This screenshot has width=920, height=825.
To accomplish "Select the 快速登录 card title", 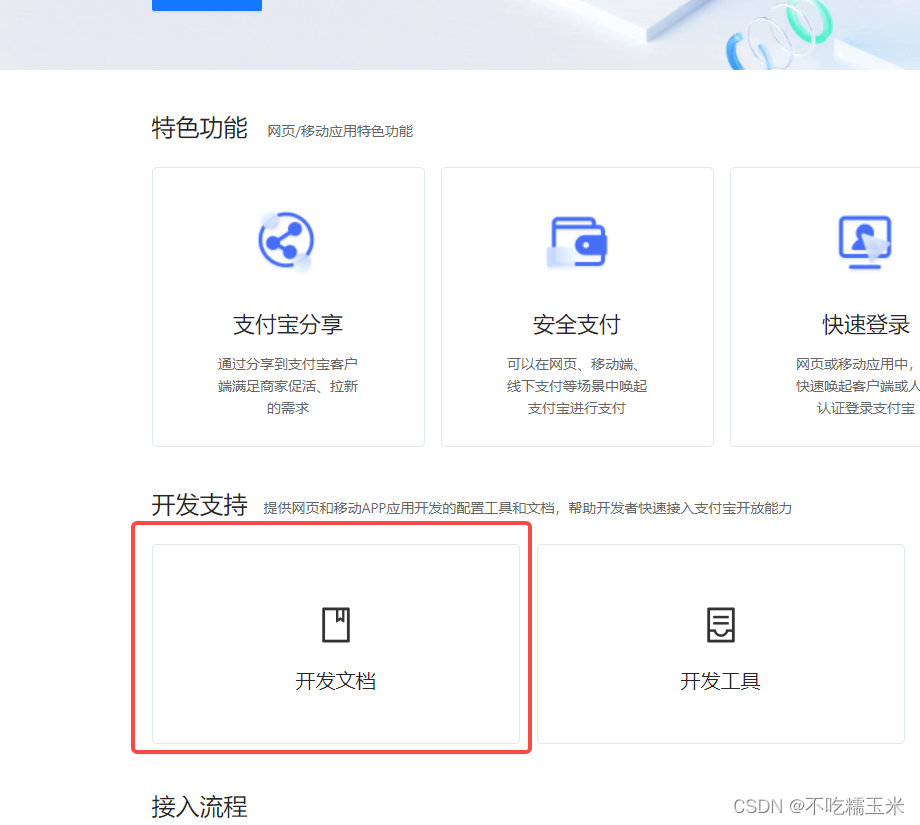I will (866, 324).
